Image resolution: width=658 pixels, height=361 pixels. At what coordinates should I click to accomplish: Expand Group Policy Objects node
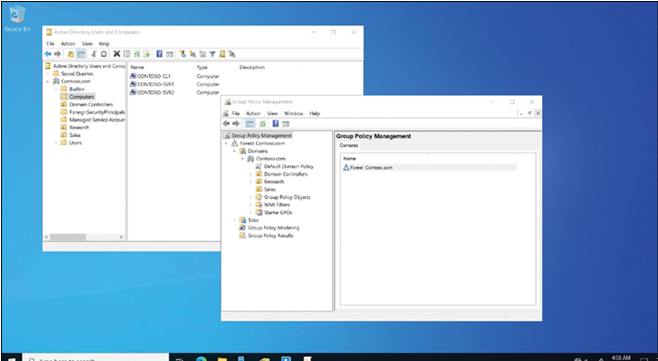pos(251,197)
